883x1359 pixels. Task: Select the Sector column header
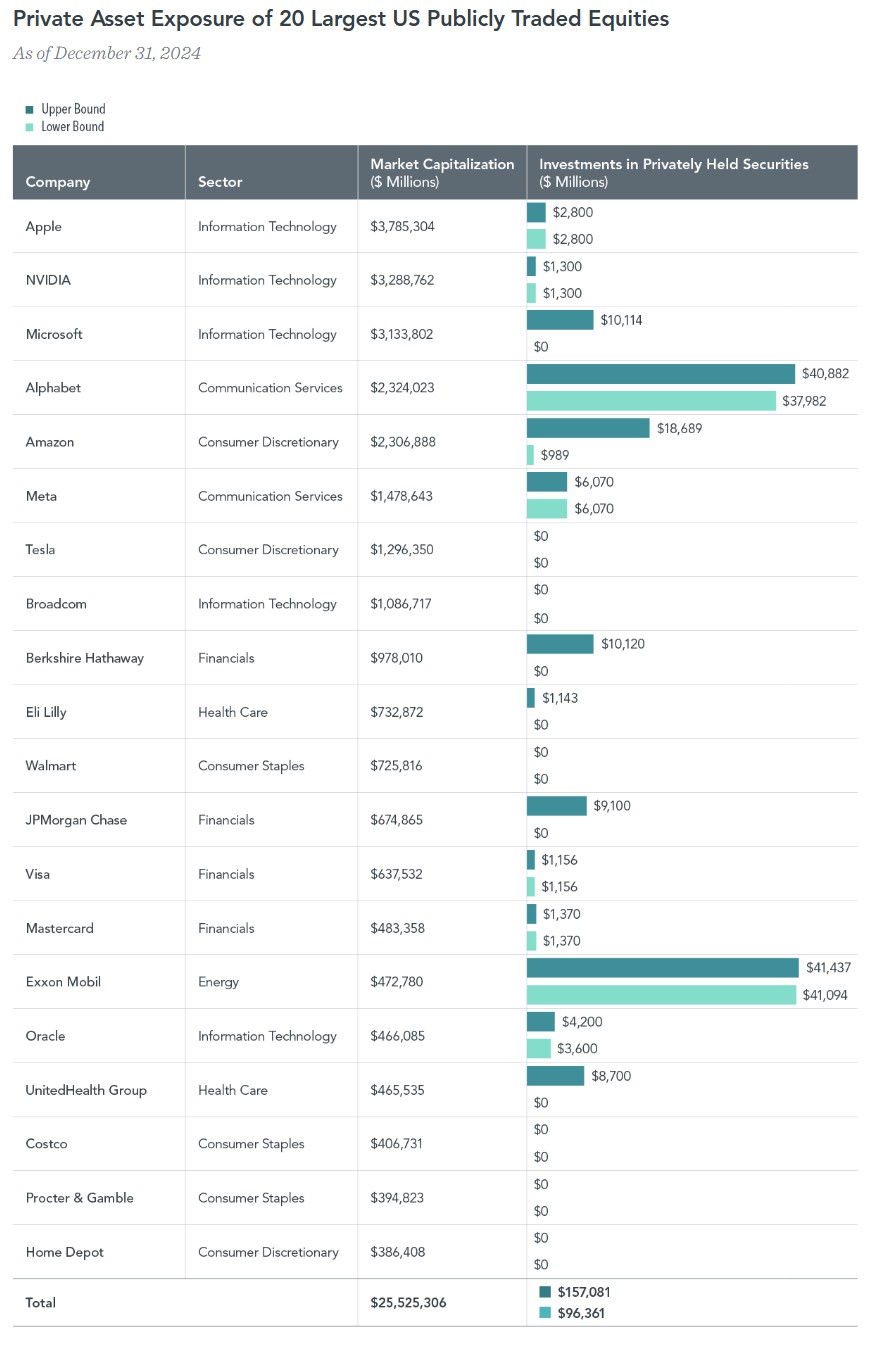220,182
